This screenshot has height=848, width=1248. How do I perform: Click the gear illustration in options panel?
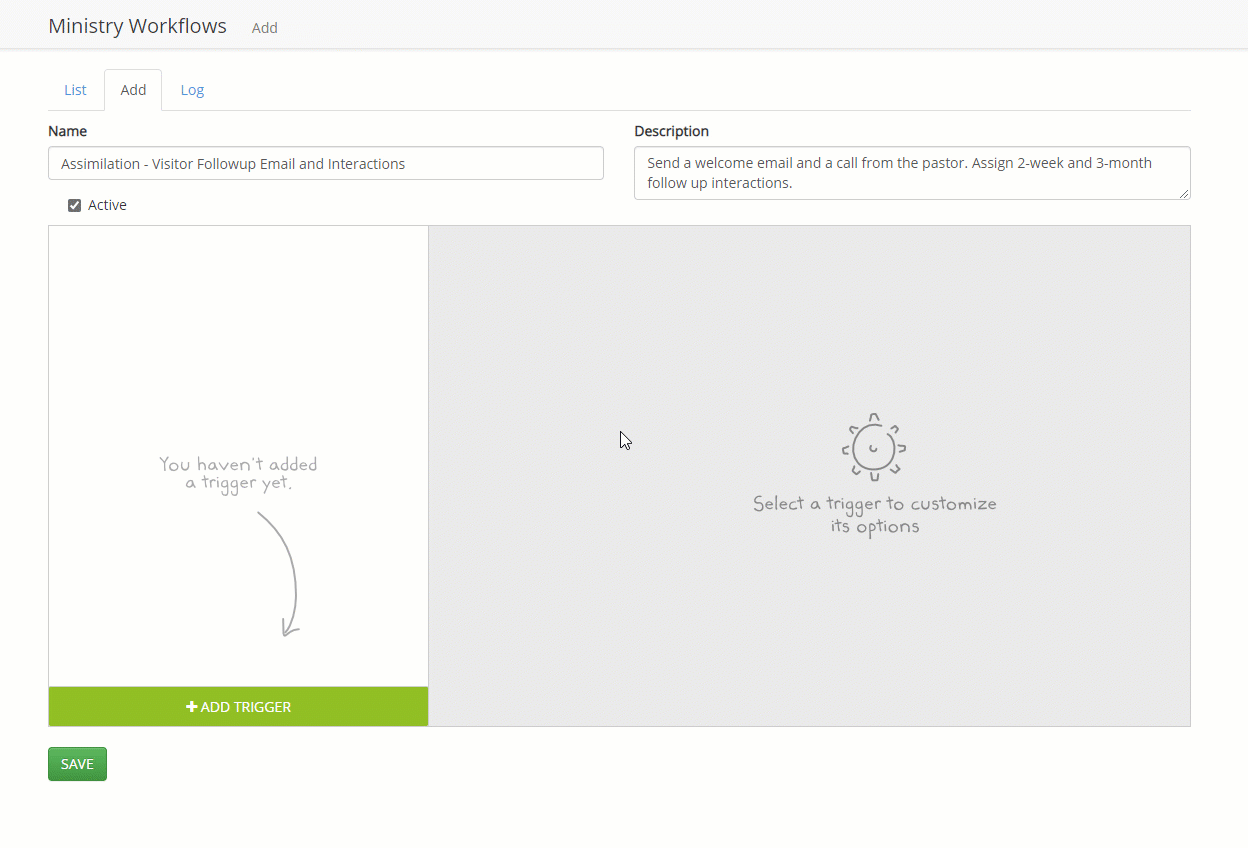(x=873, y=447)
